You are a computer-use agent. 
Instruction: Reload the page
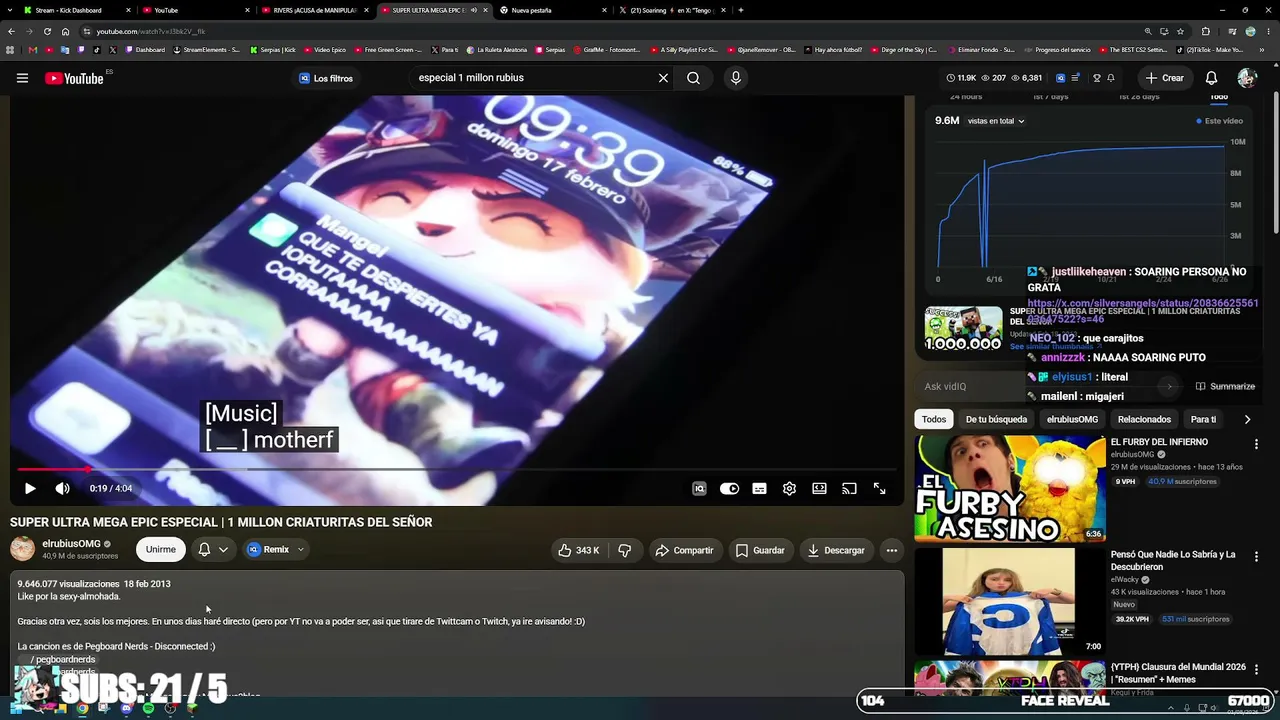tap(49, 31)
